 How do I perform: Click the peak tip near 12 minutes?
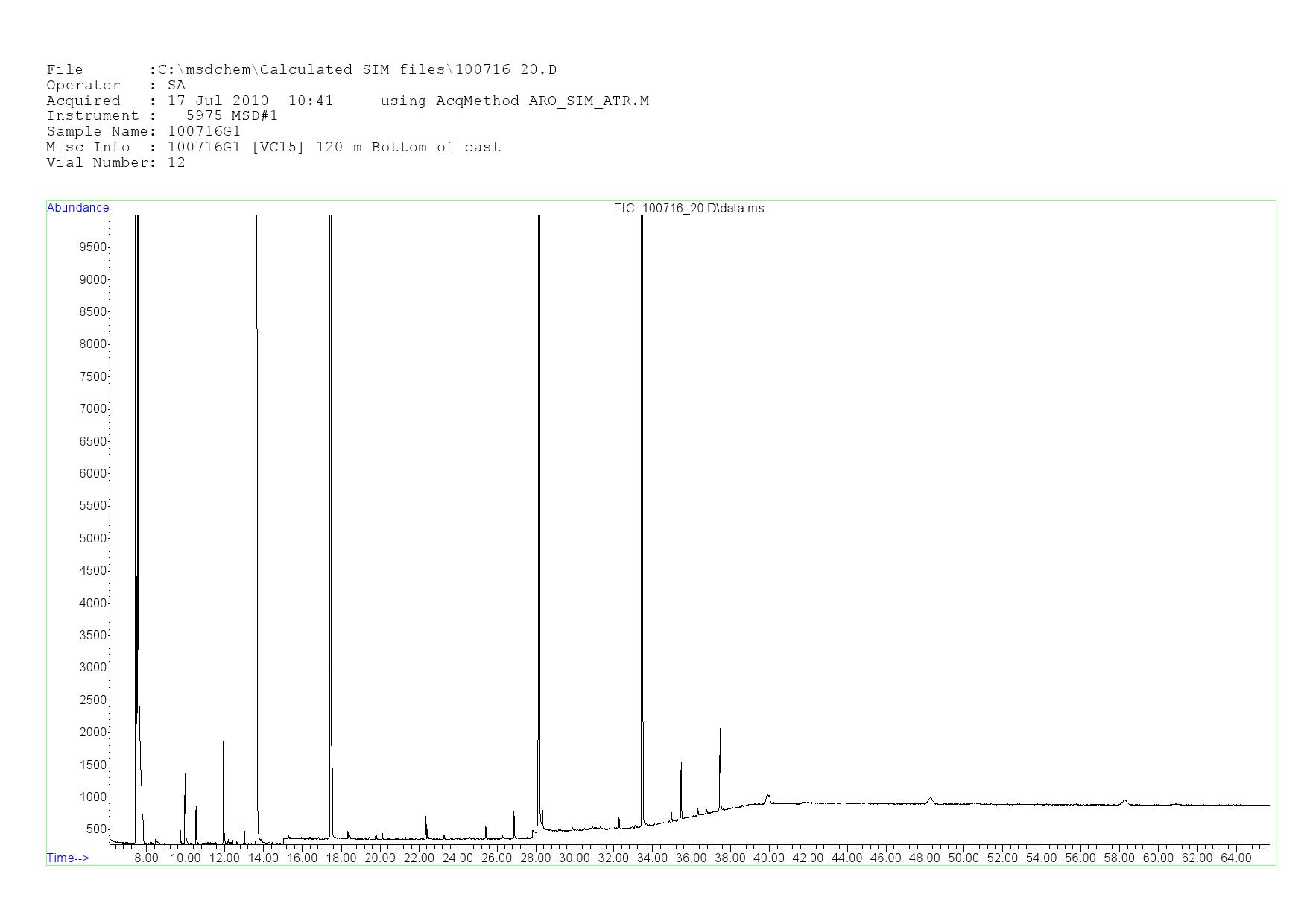click(223, 742)
